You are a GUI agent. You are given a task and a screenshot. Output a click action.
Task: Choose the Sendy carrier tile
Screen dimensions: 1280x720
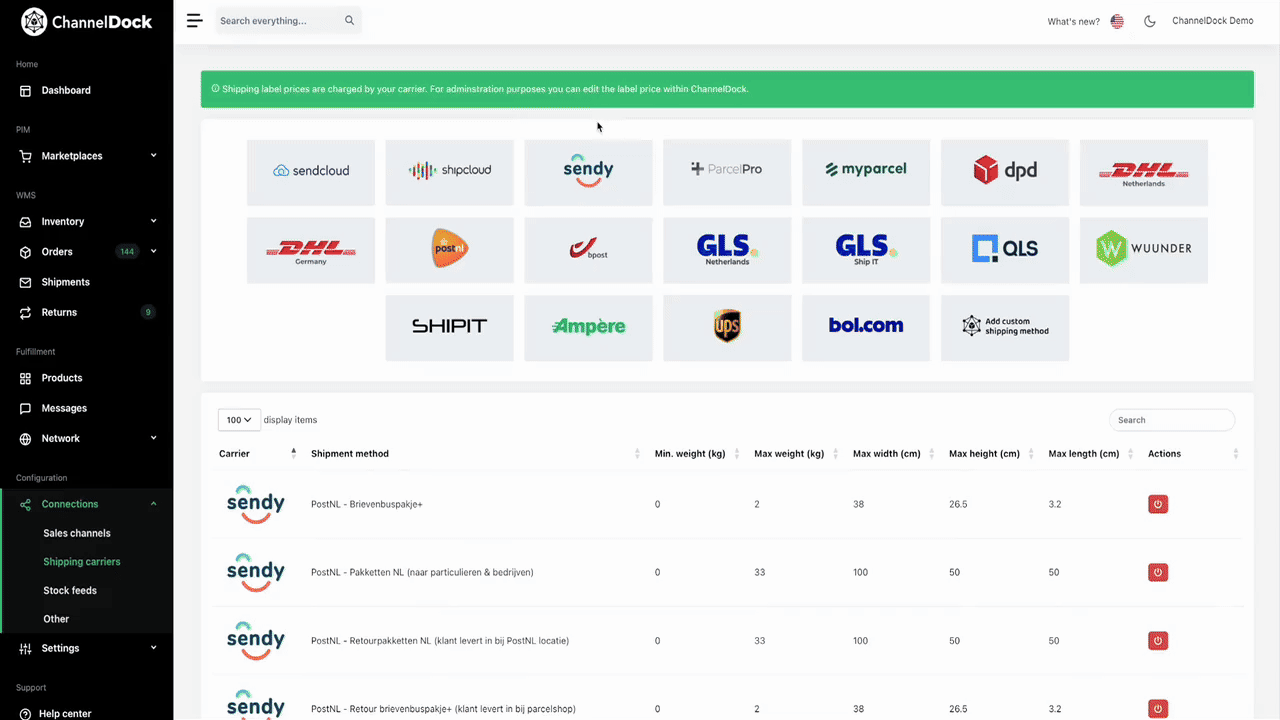point(589,173)
